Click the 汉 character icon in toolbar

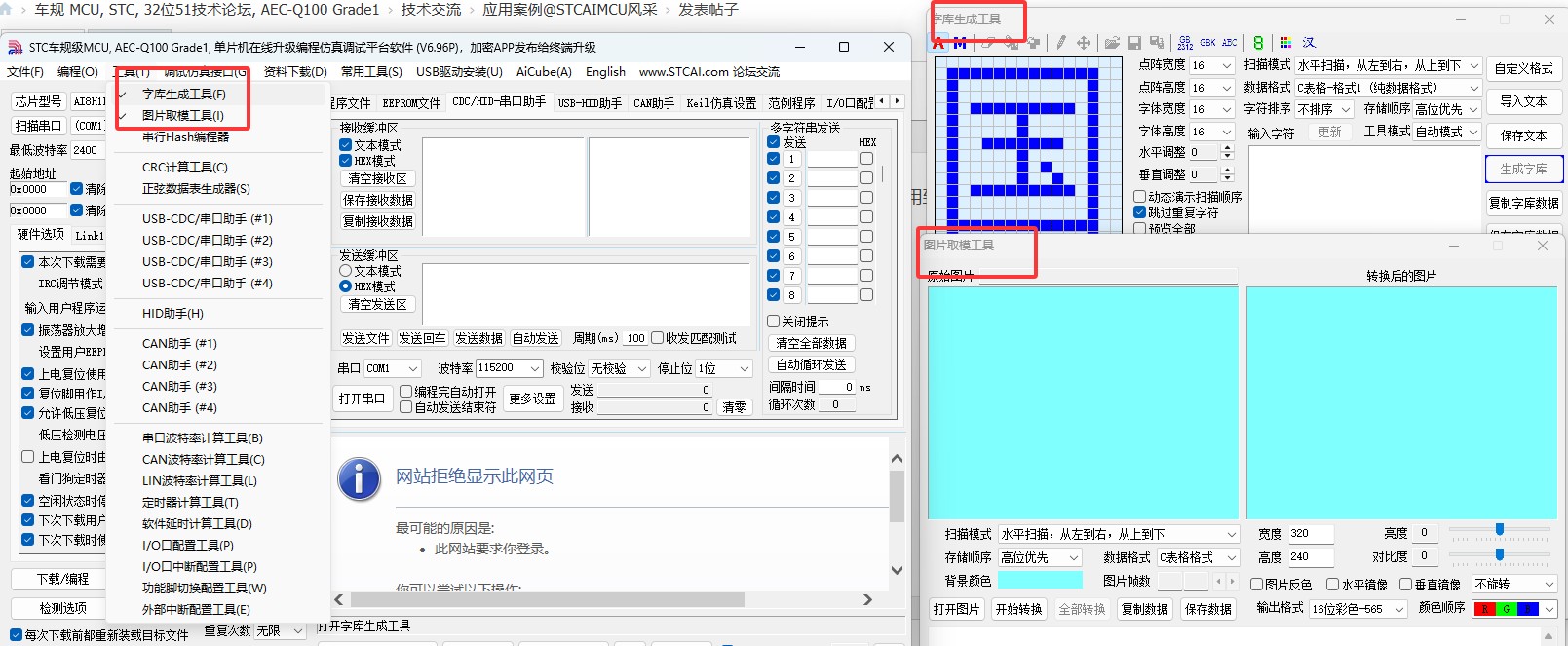click(1309, 43)
